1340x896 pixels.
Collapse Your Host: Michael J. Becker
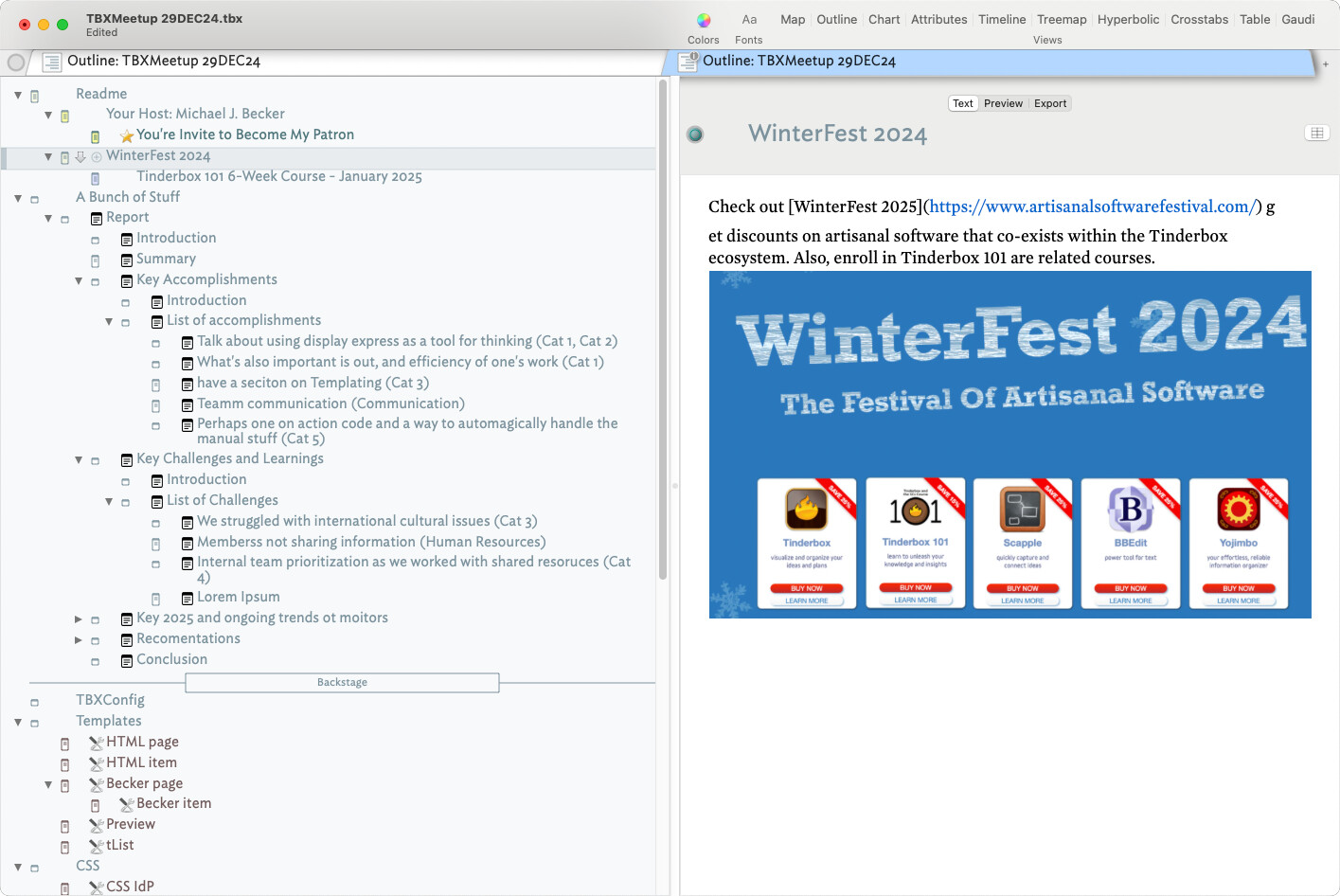48,116
